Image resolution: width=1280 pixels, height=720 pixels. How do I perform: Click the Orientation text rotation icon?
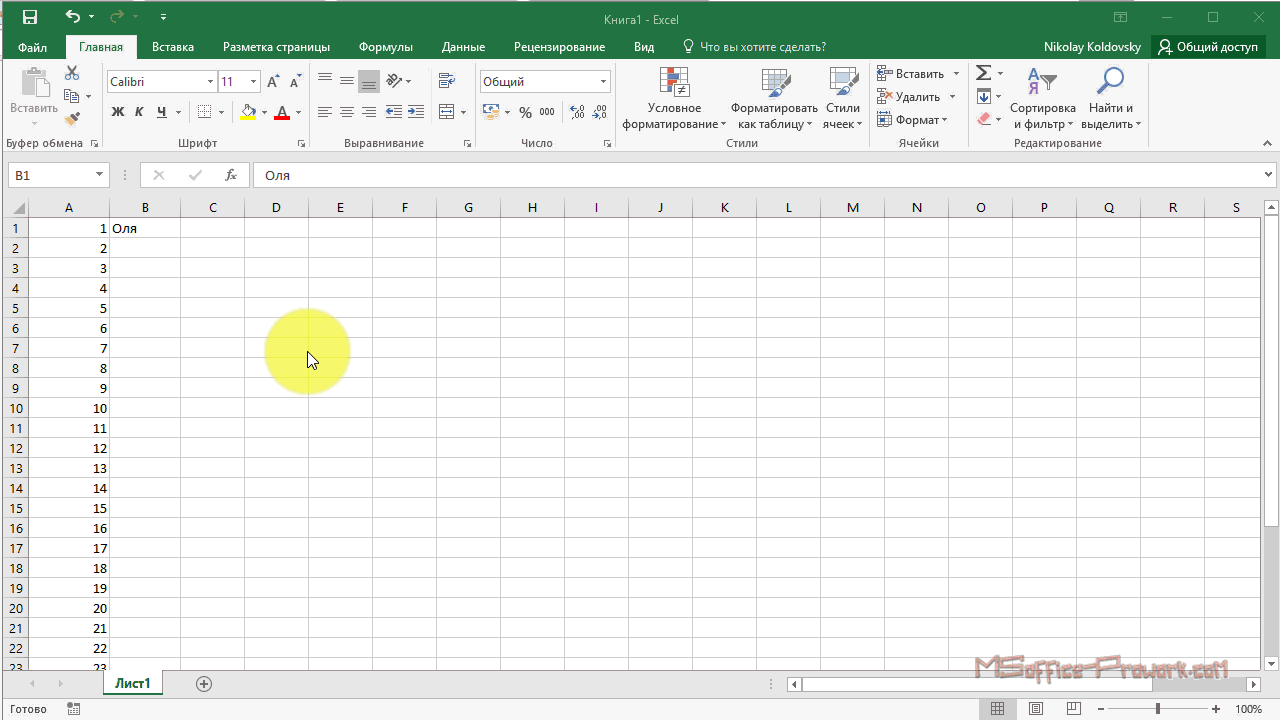395,81
